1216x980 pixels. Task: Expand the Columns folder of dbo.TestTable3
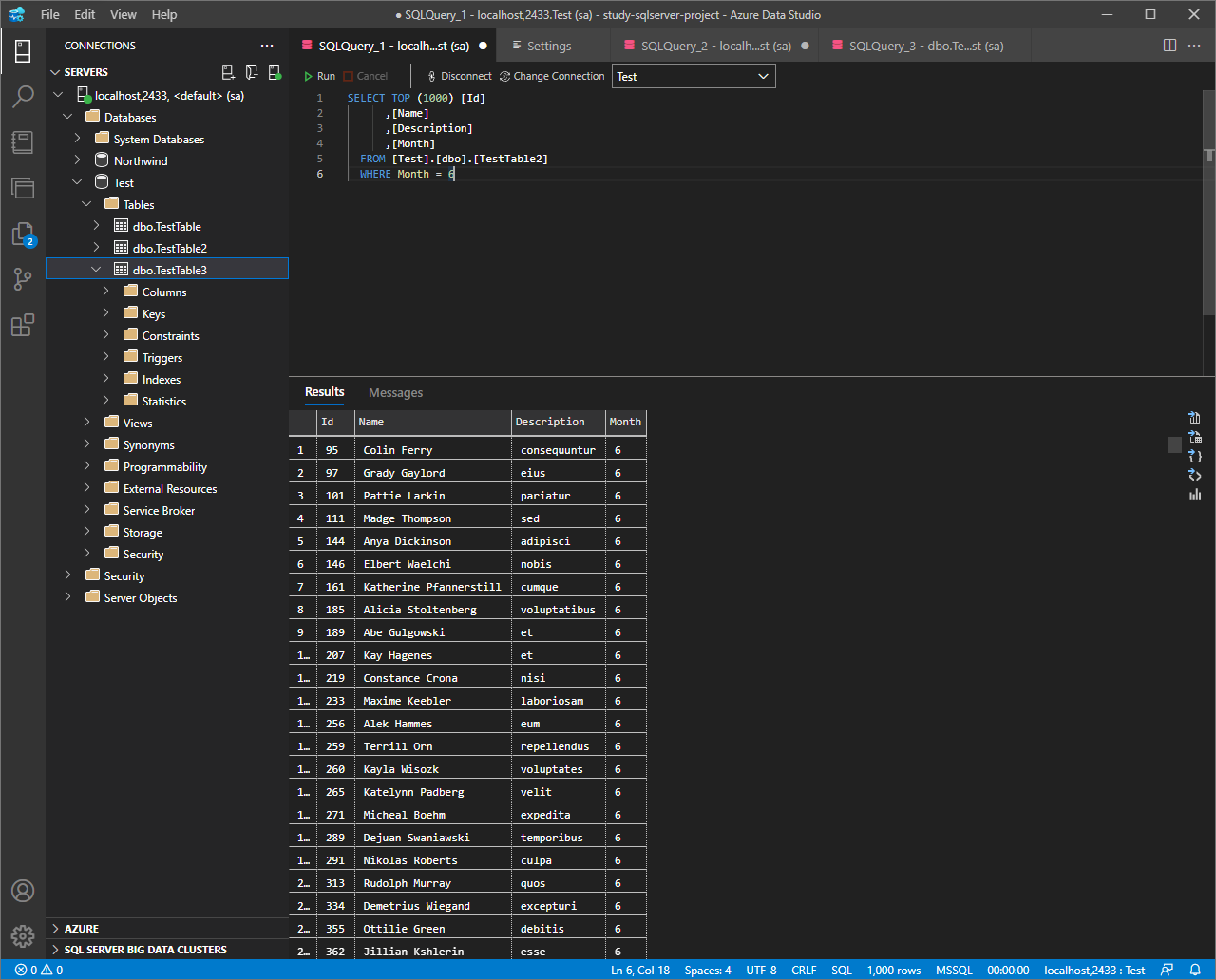coord(106,292)
